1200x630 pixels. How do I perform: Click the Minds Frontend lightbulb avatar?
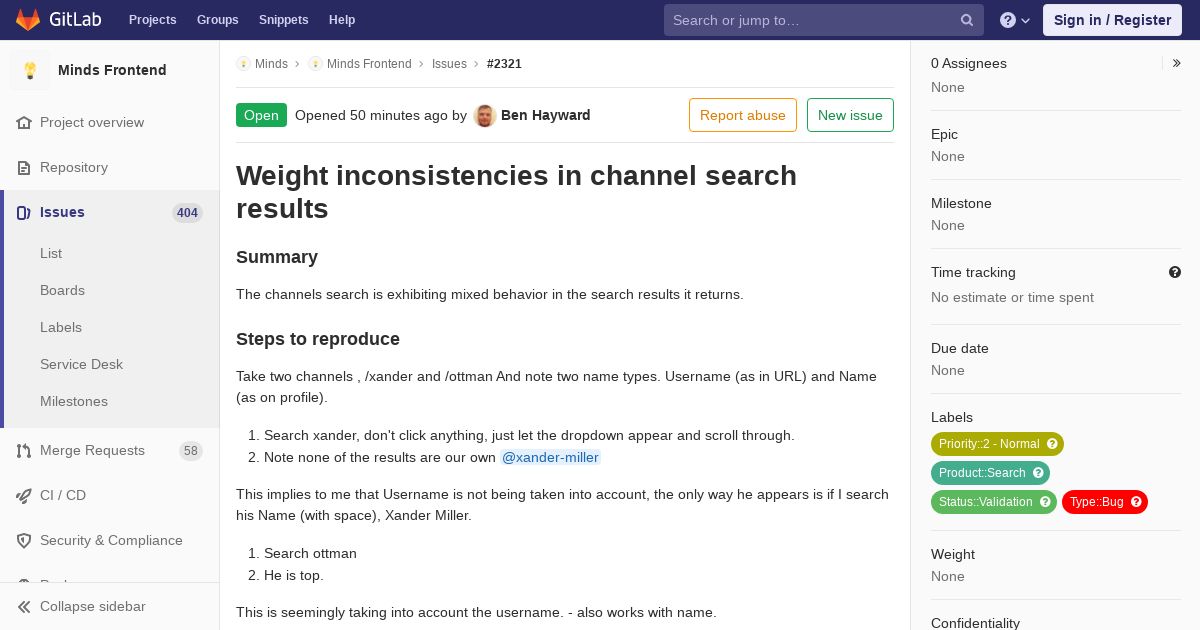click(30, 70)
